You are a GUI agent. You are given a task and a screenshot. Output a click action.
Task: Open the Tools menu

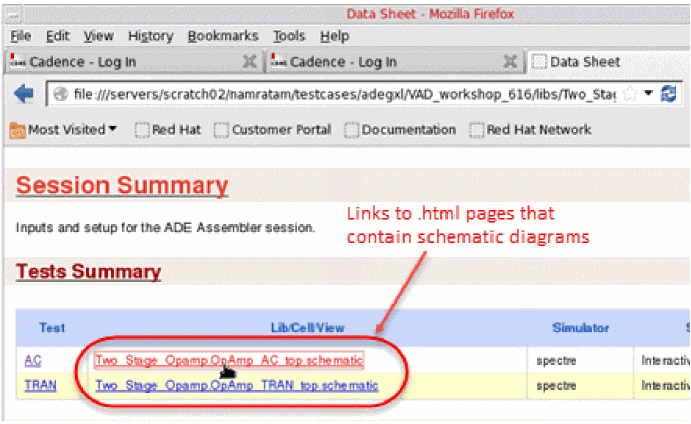[289, 36]
